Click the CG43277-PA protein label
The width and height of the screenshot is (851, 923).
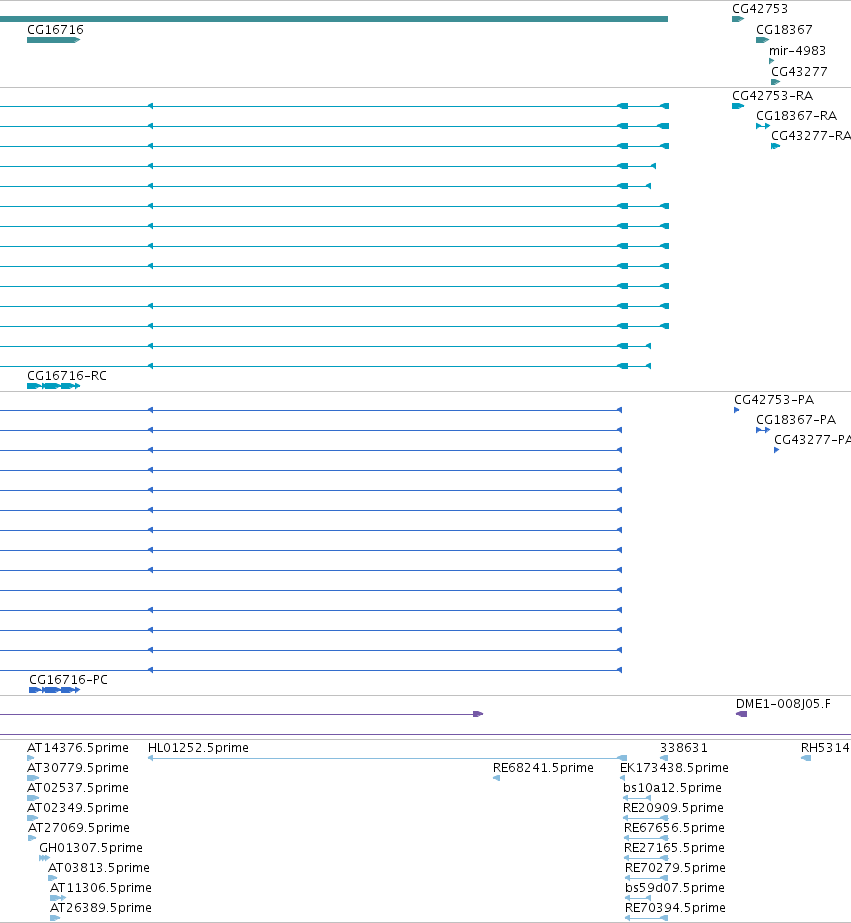[x=812, y=440]
